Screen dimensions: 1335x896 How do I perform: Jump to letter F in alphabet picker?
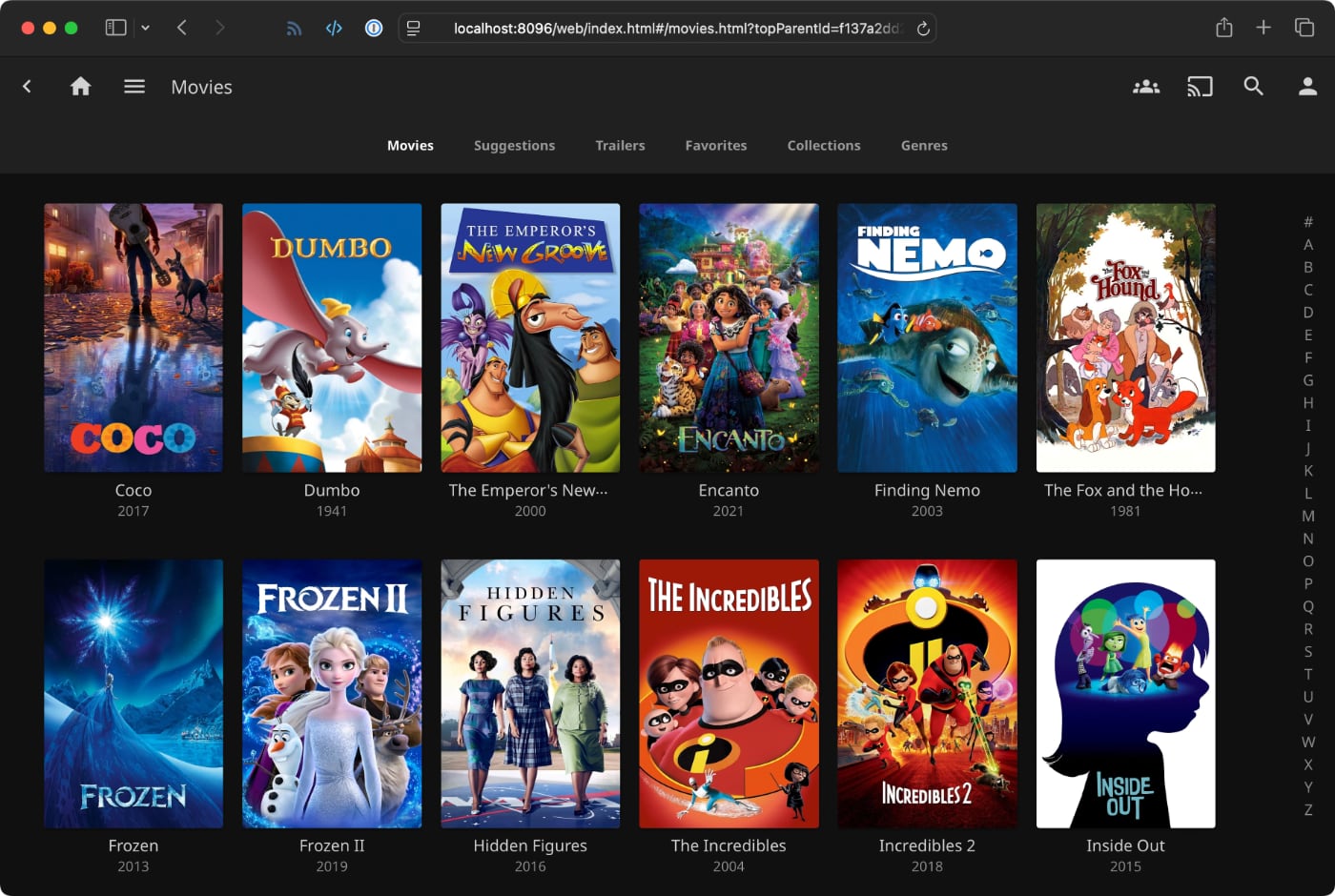pyautogui.click(x=1308, y=357)
